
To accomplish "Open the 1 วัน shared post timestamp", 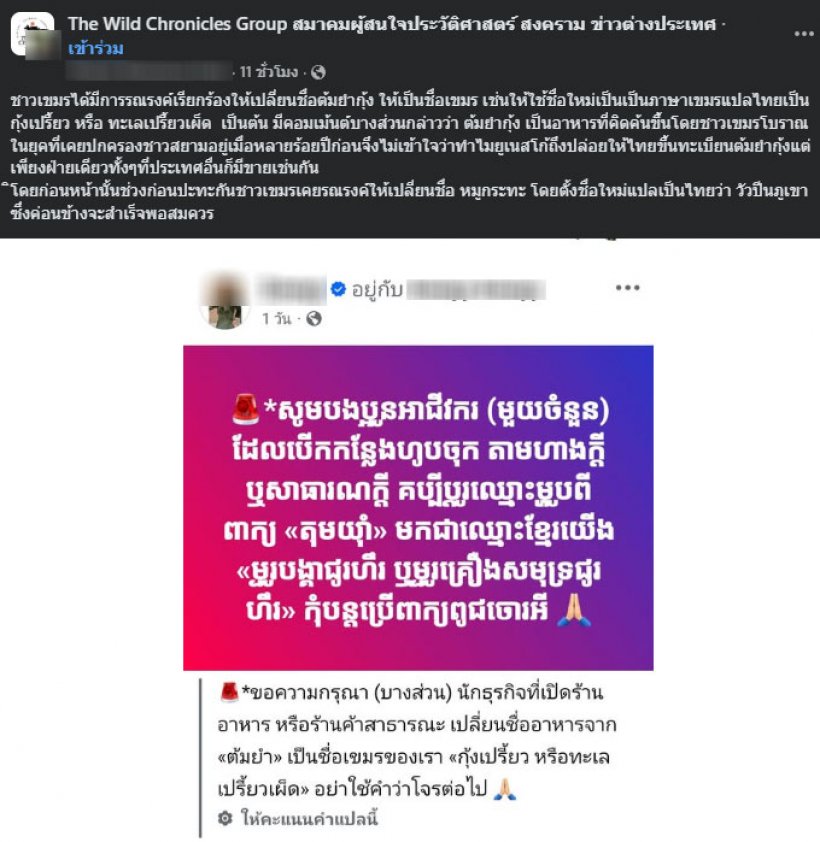I will pos(277,319).
